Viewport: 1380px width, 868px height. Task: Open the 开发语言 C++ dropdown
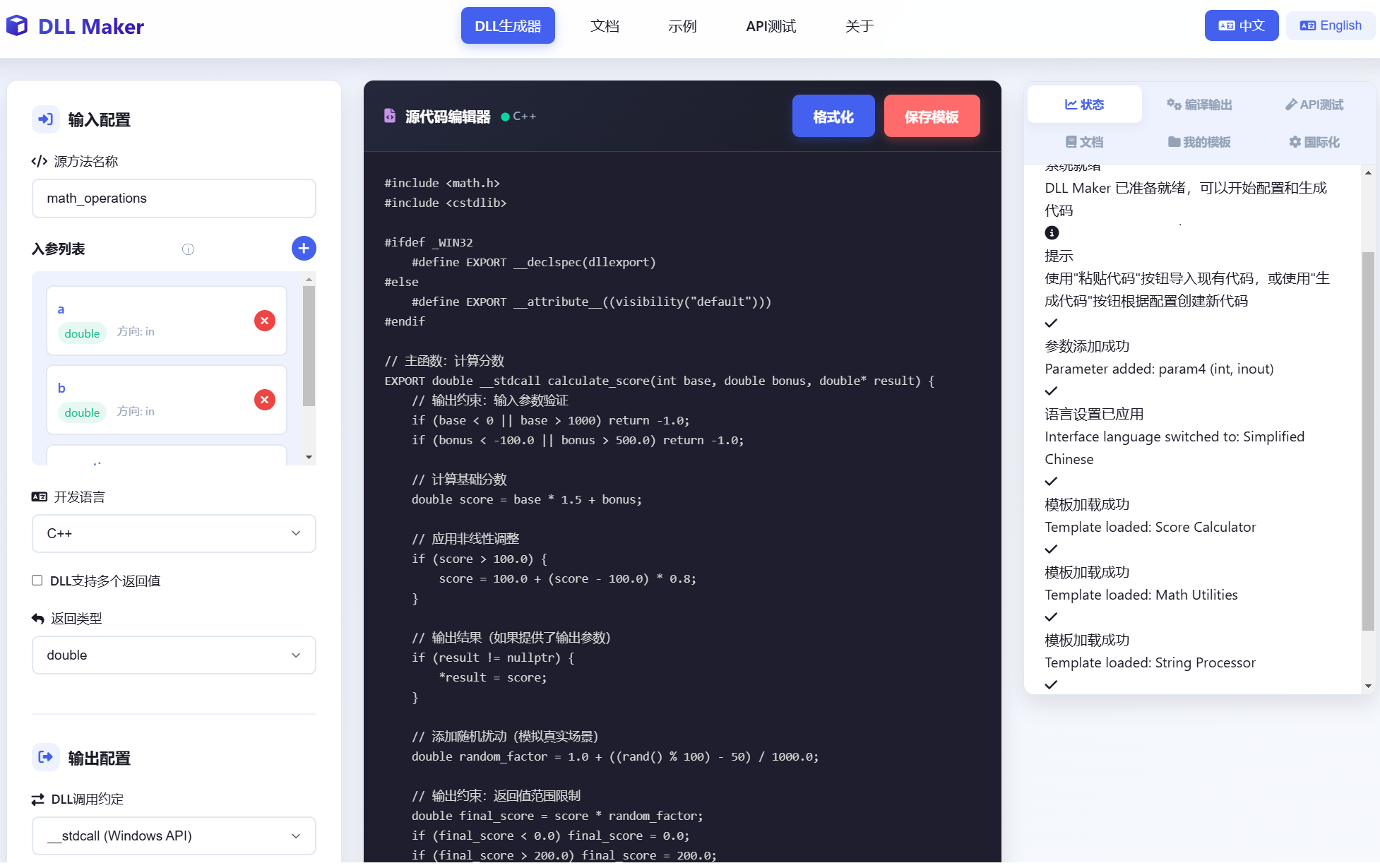[x=174, y=534]
